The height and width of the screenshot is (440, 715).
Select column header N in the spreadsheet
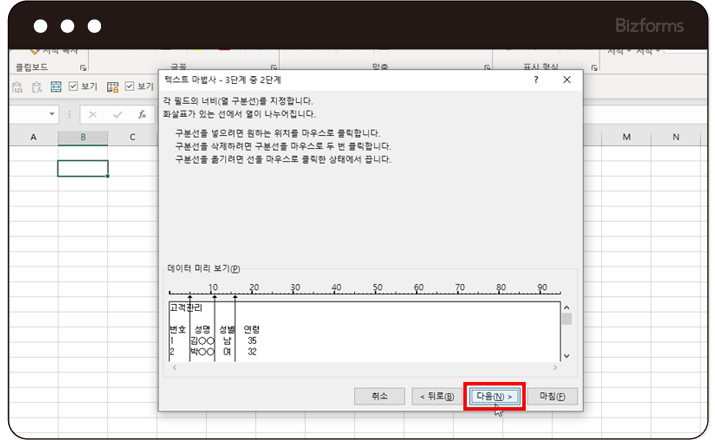[676, 137]
